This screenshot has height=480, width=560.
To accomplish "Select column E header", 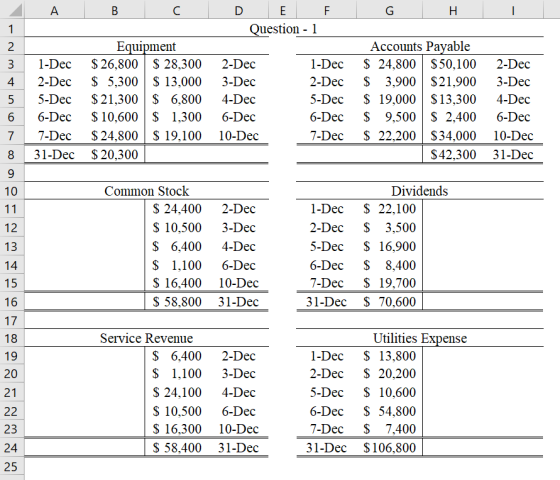I will coord(282,10).
